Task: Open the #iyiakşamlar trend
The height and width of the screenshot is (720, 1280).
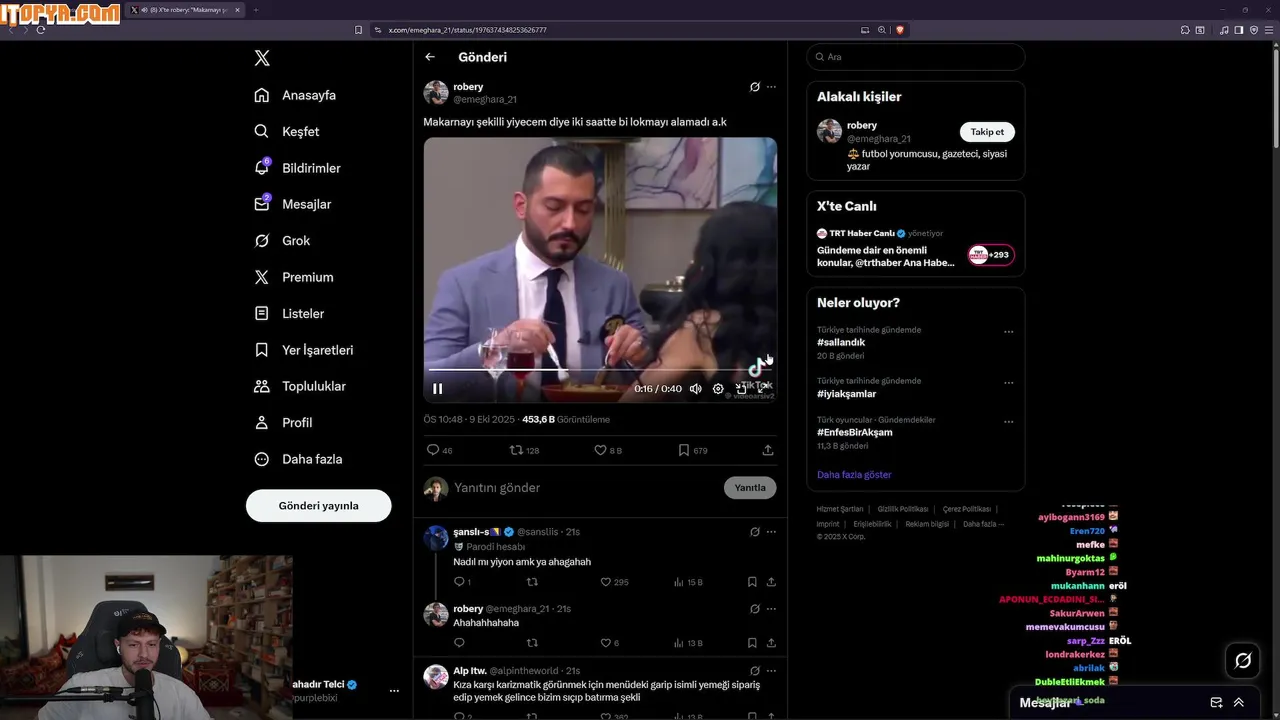Action: [x=848, y=393]
